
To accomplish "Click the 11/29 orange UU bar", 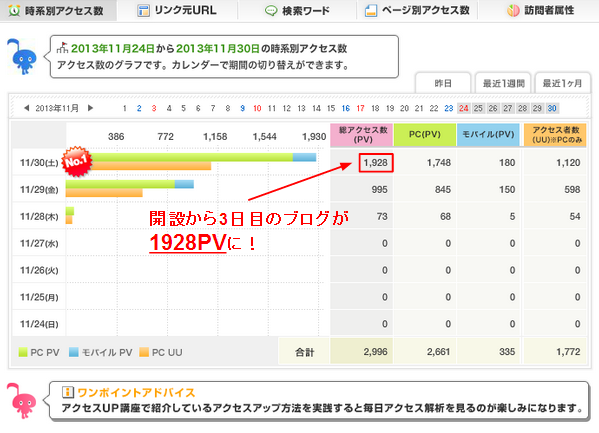I will tap(104, 193).
